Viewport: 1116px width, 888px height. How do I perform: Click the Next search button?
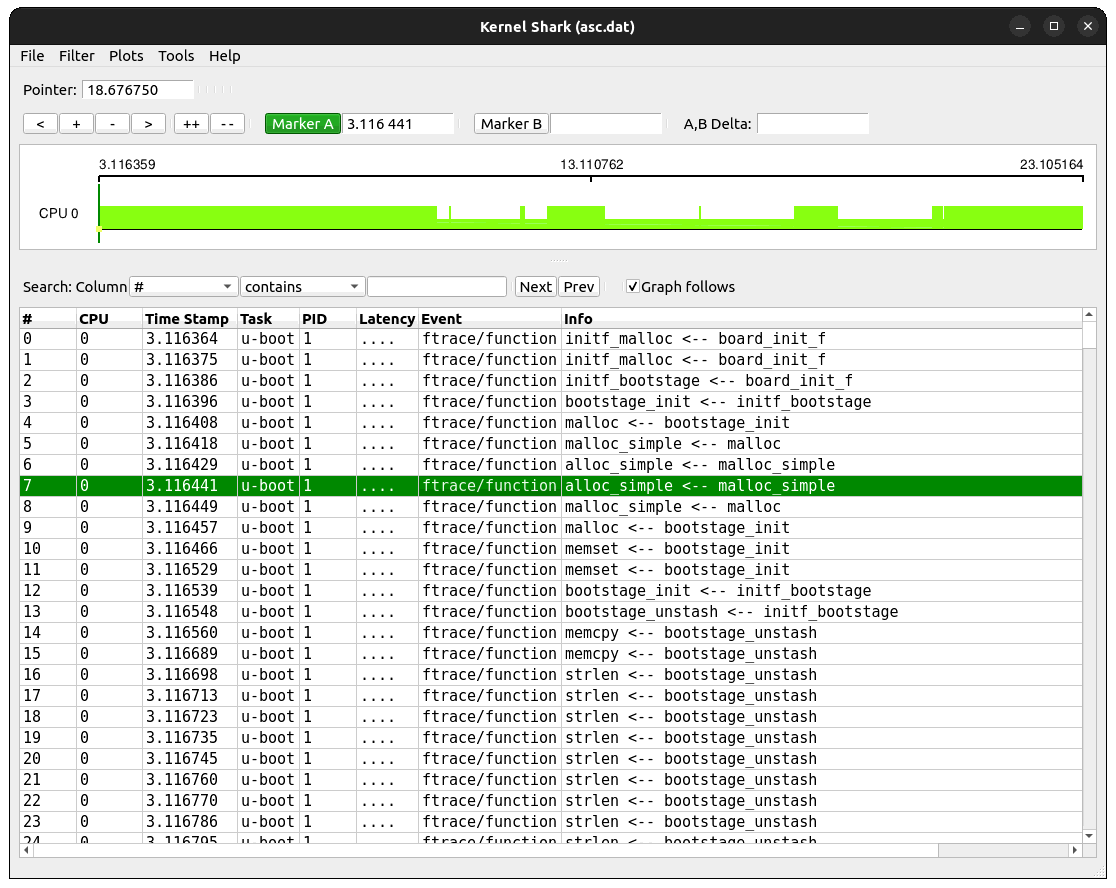(x=535, y=287)
